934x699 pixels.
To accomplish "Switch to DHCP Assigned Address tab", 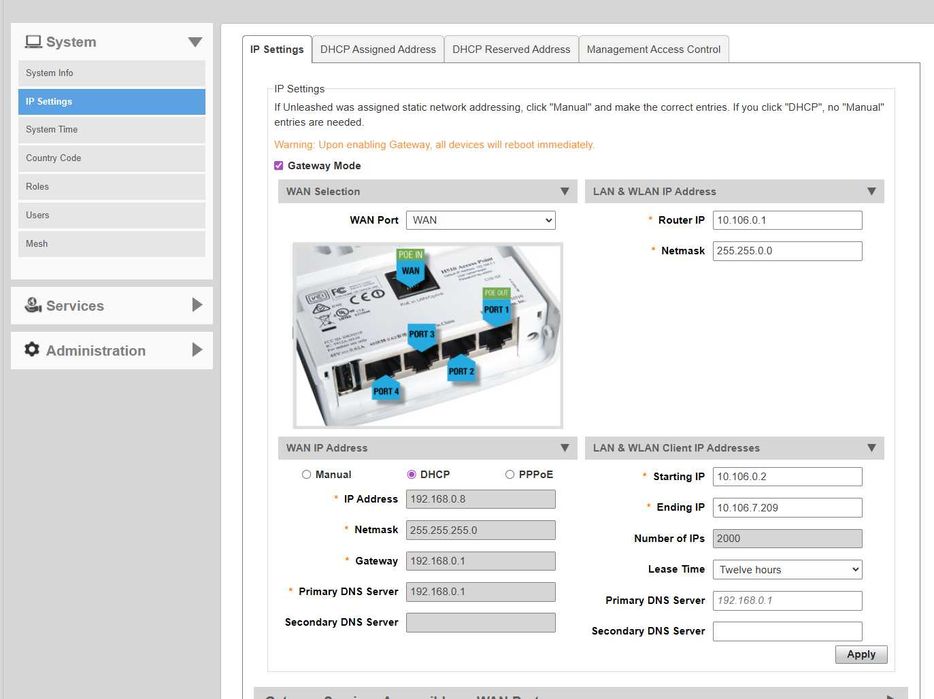I will tap(378, 49).
